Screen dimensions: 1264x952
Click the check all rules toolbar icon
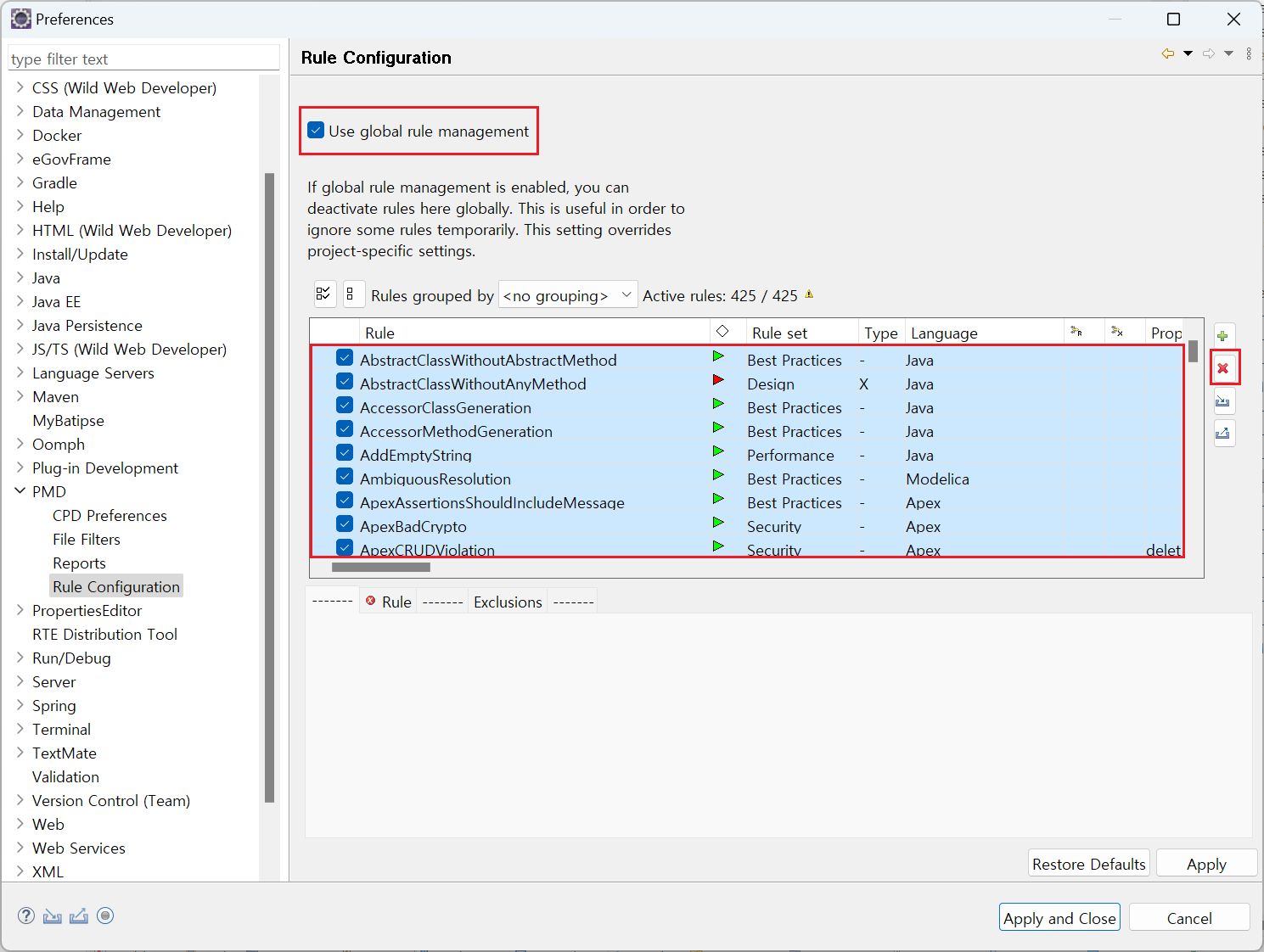click(x=323, y=294)
